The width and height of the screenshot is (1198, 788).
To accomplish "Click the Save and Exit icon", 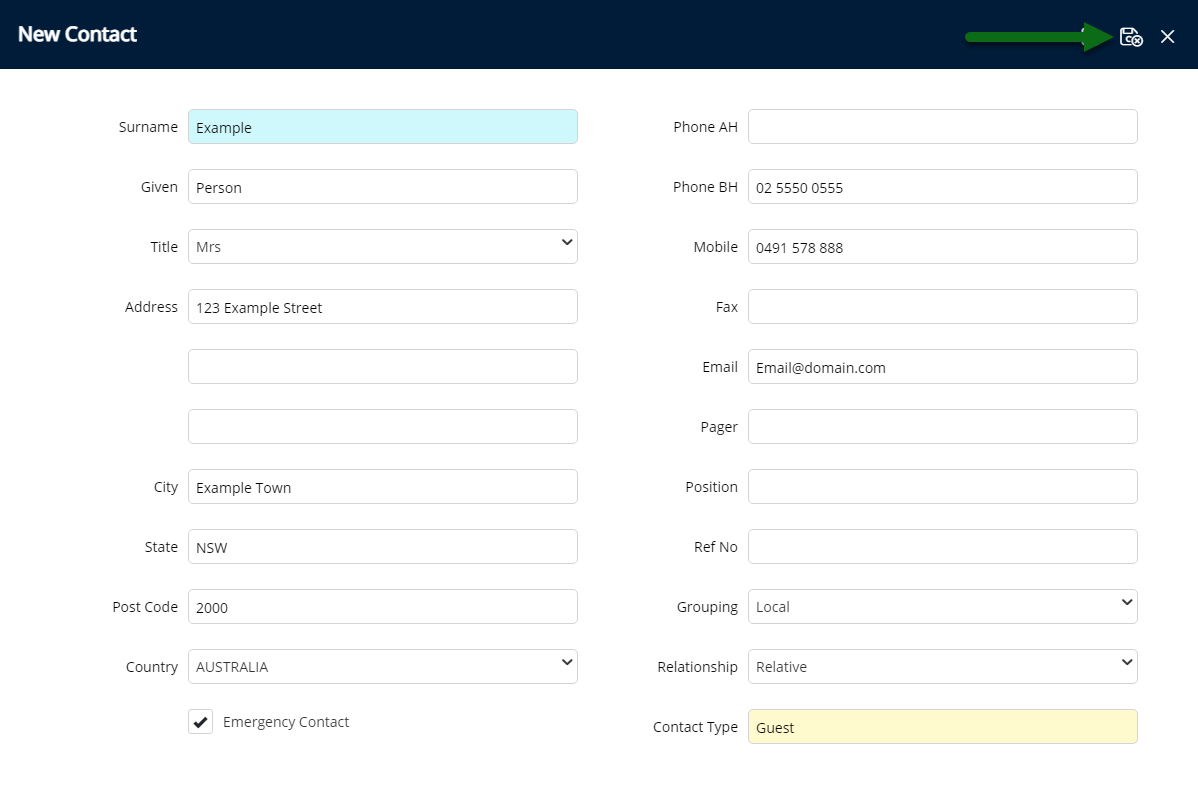I will click(x=1131, y=37).
